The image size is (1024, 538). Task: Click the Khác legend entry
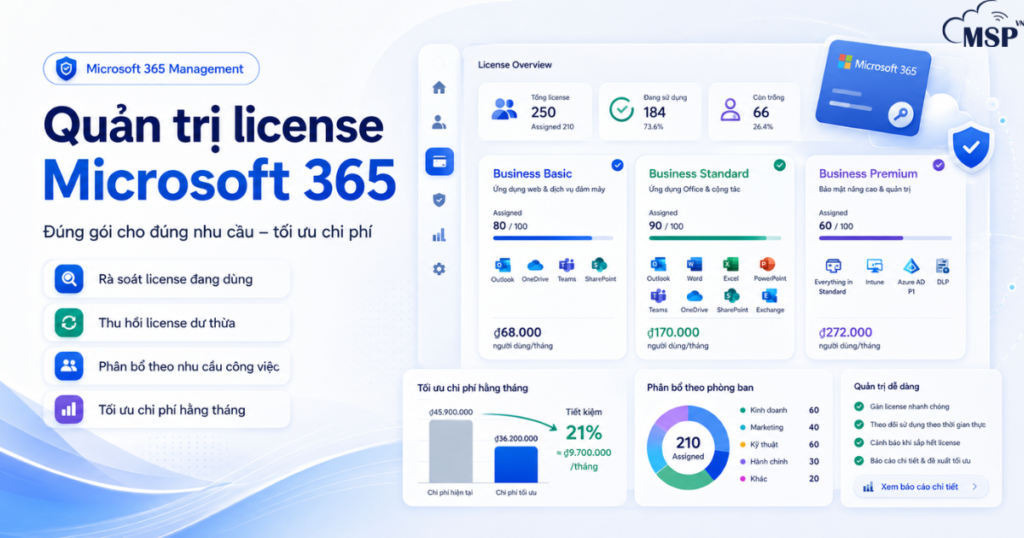(x=779, y=479)
